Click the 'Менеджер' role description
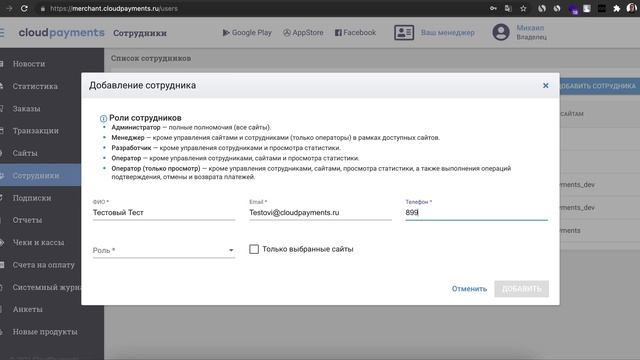 [x=276, y=138]
